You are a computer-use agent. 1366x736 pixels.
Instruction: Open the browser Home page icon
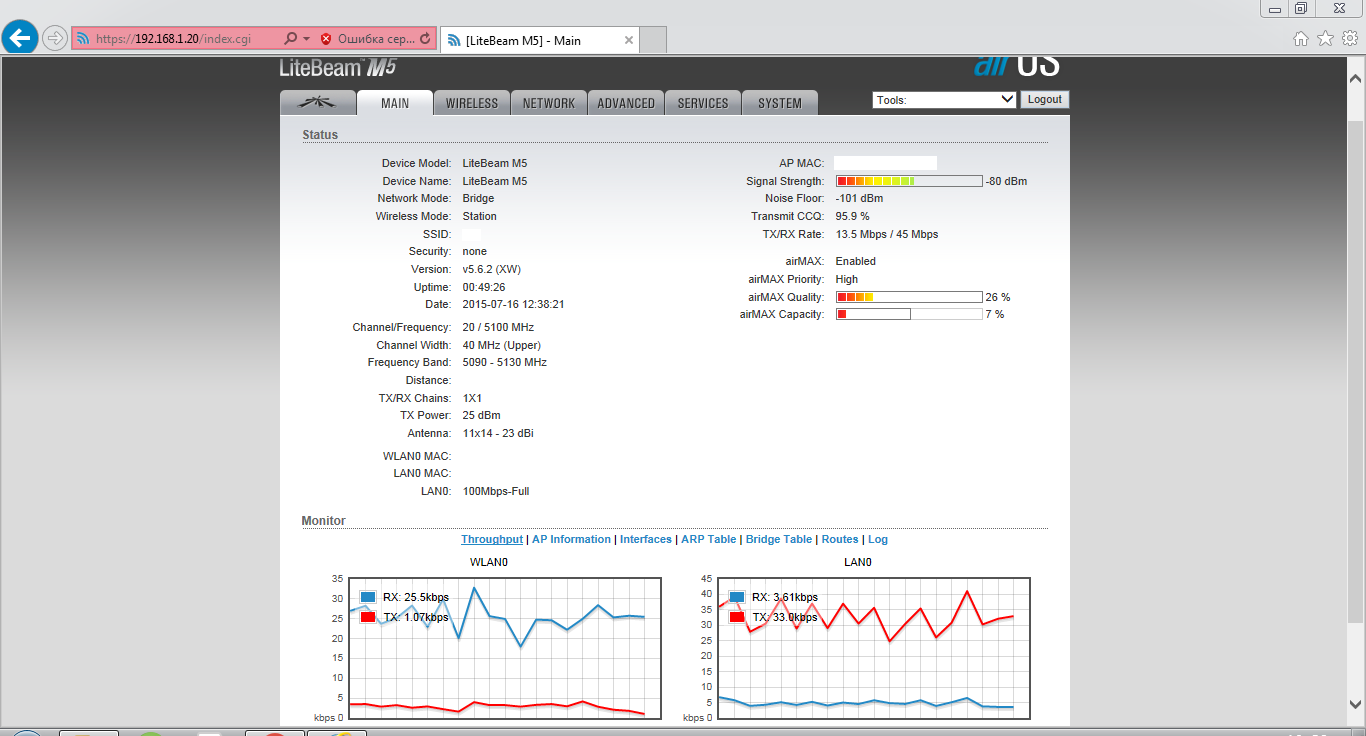tap(1300, 39)
